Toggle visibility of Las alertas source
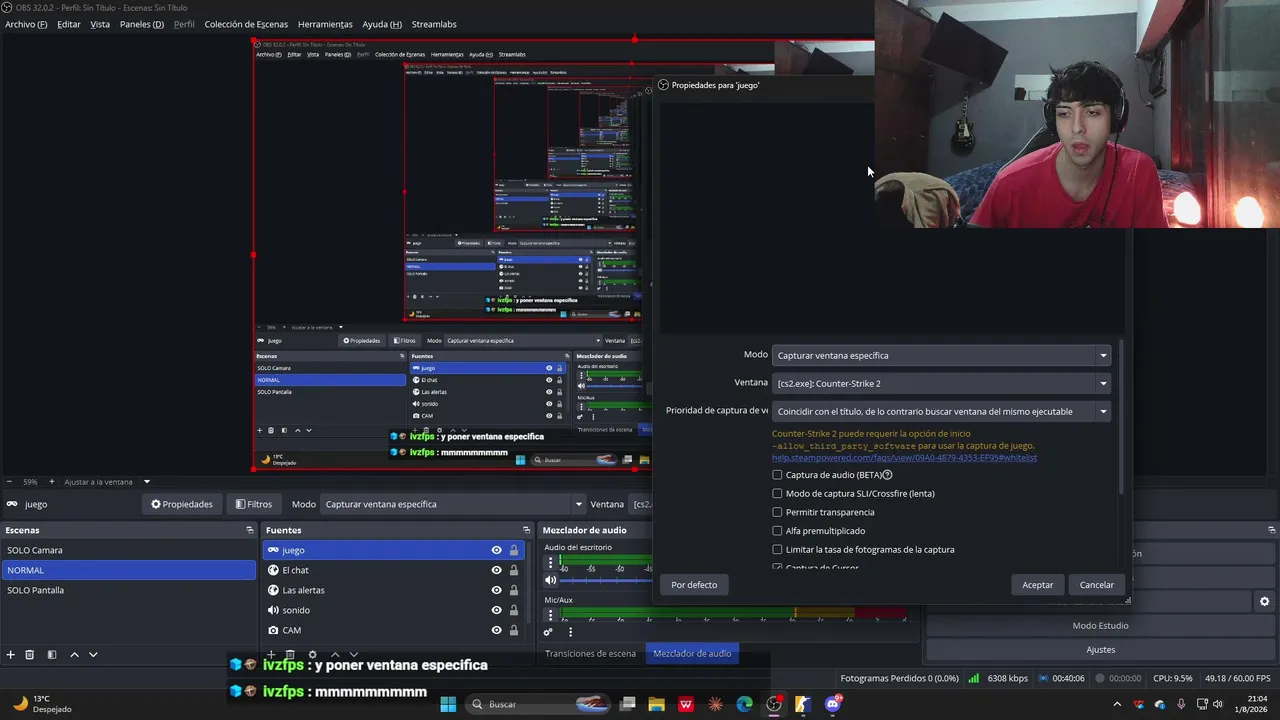 click(x=496, y=590)
